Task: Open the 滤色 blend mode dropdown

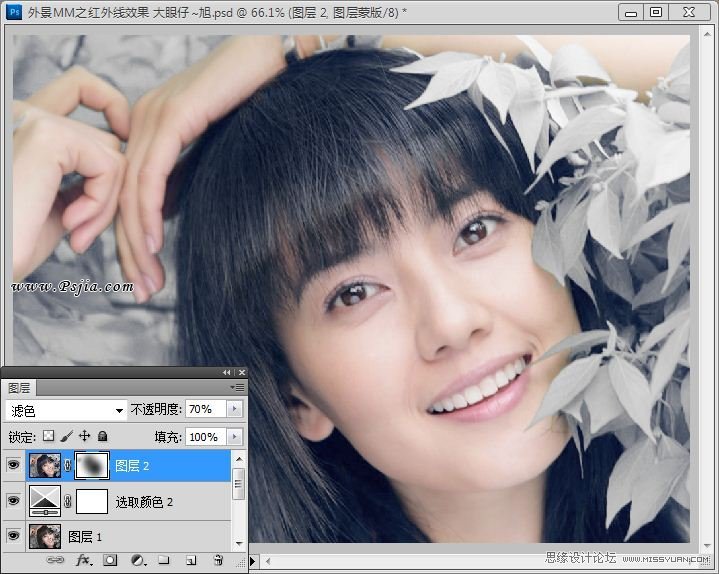Action: (65, 410)
